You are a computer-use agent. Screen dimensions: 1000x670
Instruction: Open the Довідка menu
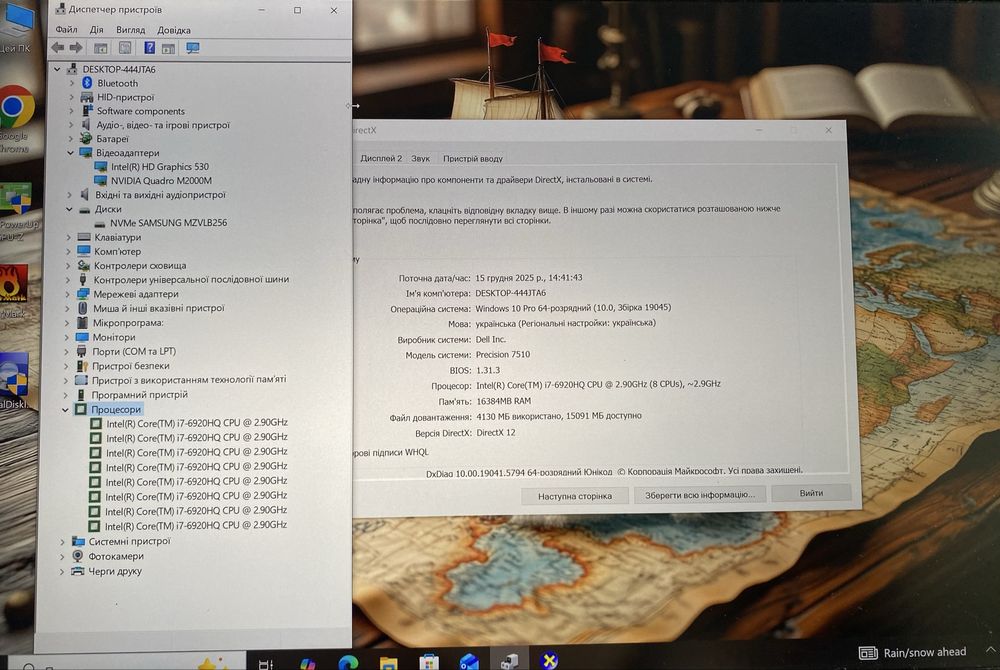(174, 30)
